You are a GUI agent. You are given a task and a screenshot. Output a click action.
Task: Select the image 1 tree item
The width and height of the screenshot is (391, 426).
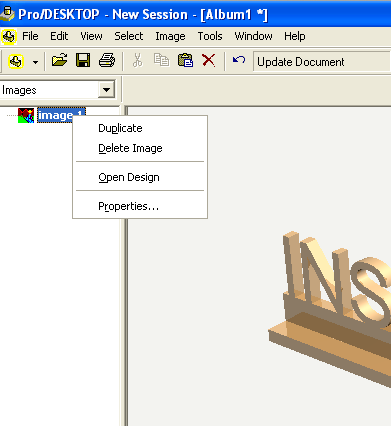tap(61, 115)
